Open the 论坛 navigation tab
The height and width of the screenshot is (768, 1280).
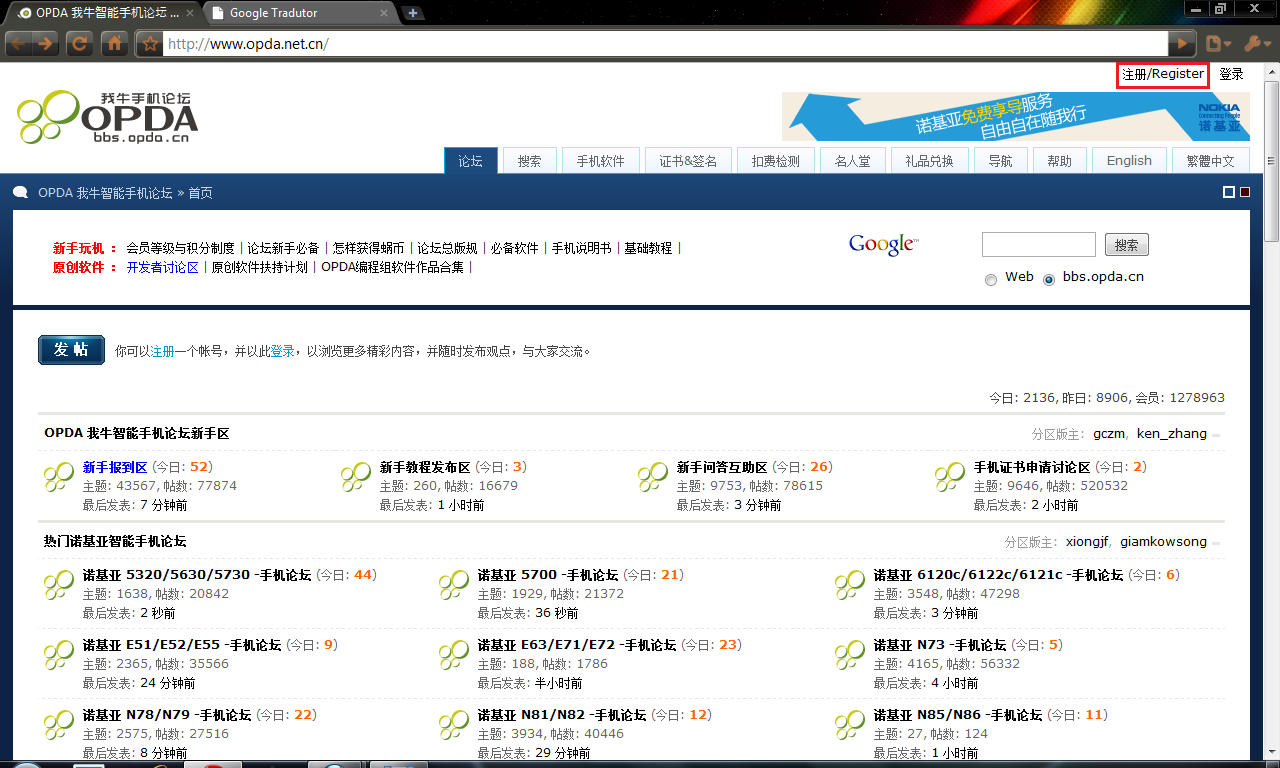pos(471,161)
